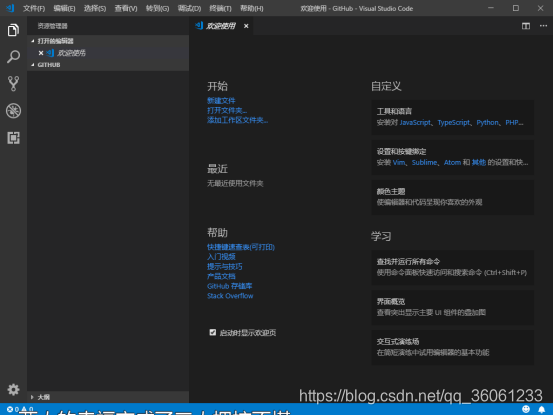553x415 pixels.
Task: Open the 界面概览 card
Action: pos(452,307)
